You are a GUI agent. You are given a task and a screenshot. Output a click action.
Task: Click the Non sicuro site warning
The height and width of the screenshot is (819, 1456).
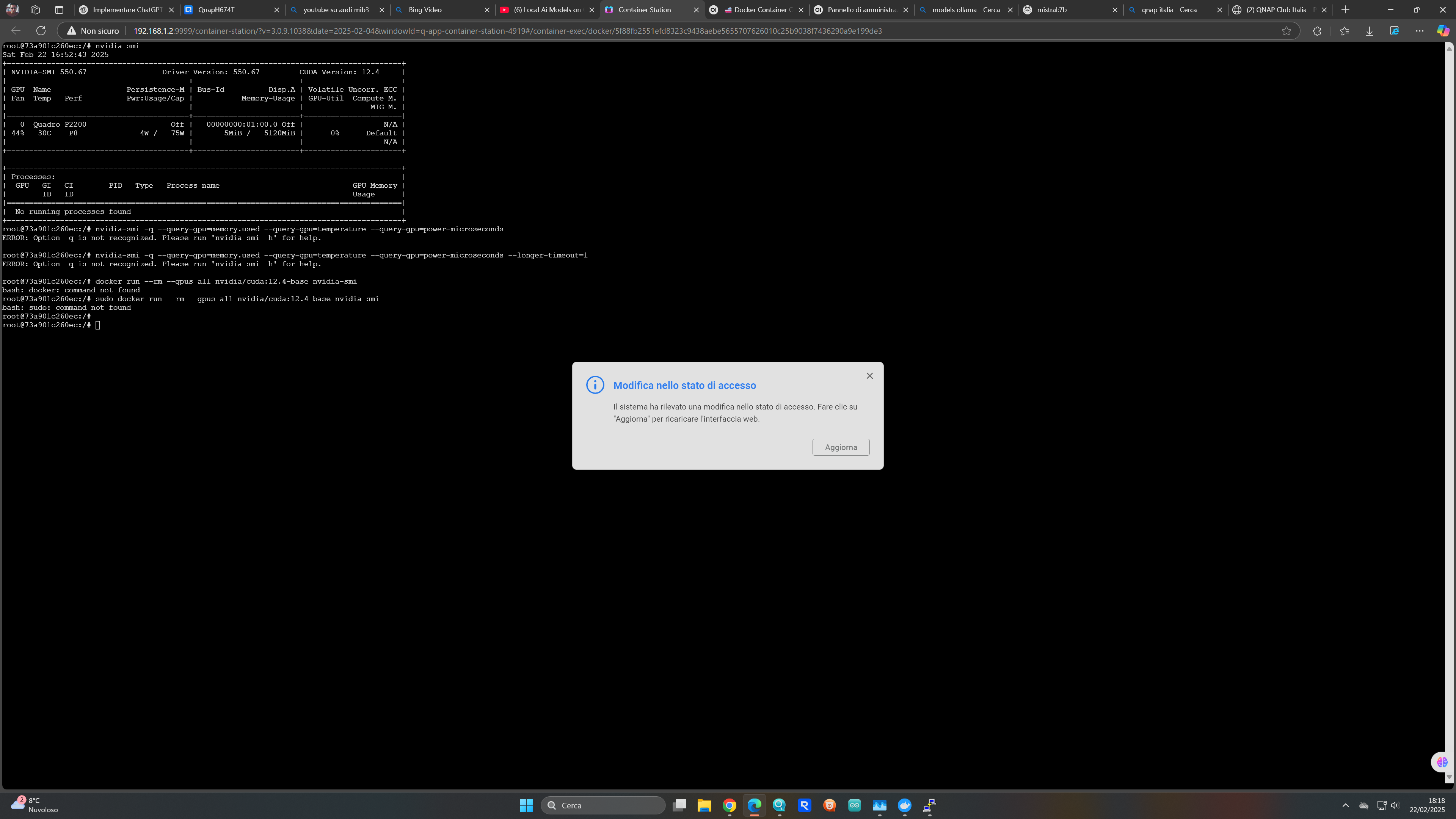[x=93, y=31]
